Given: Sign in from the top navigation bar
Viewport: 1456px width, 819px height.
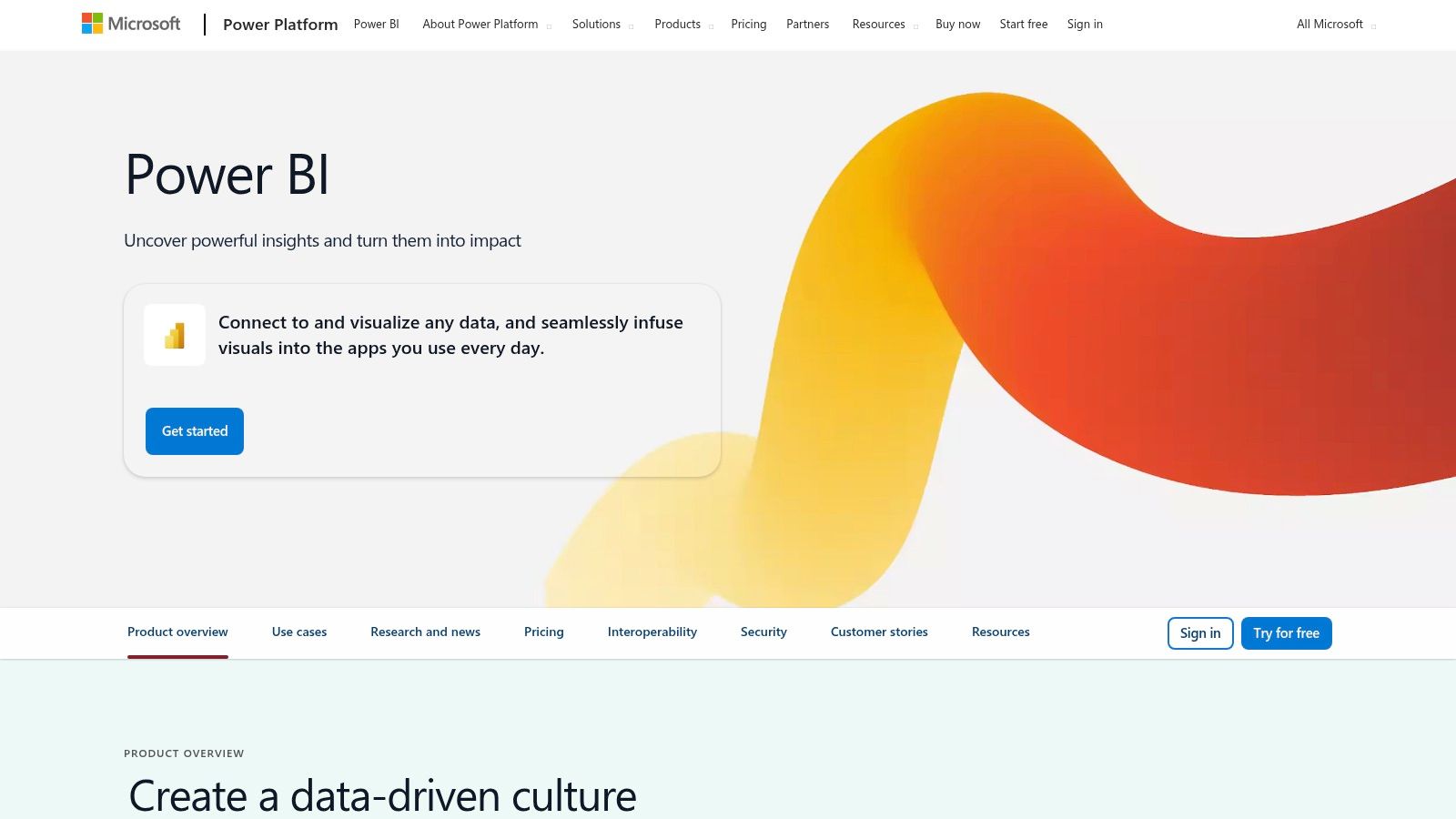Looking at the screenshot, I should pos(1085,25).
